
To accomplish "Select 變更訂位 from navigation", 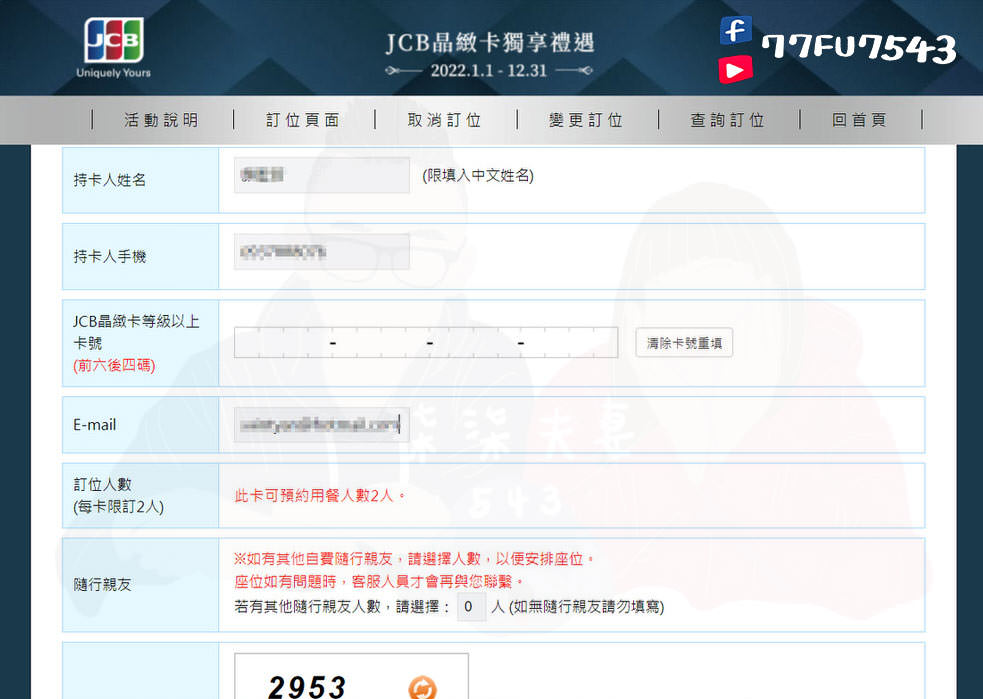I will (x=585, y=120).
